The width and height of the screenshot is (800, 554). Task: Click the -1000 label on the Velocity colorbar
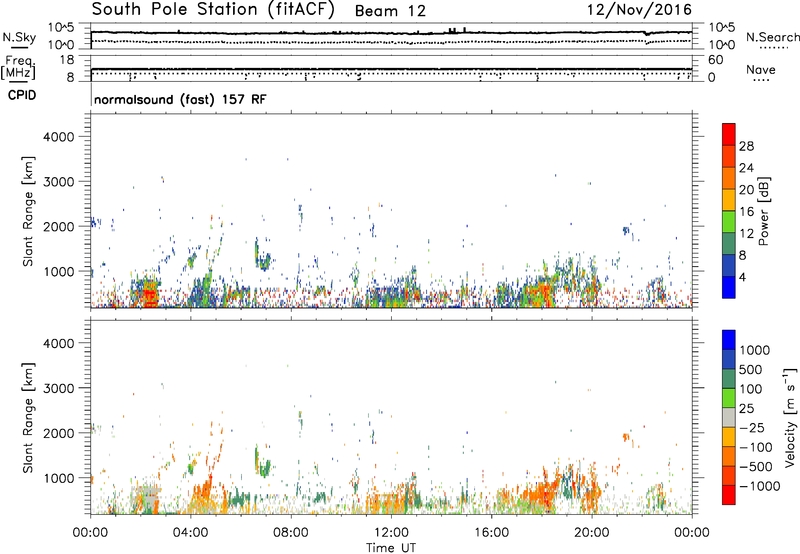(x=760, y=486)
